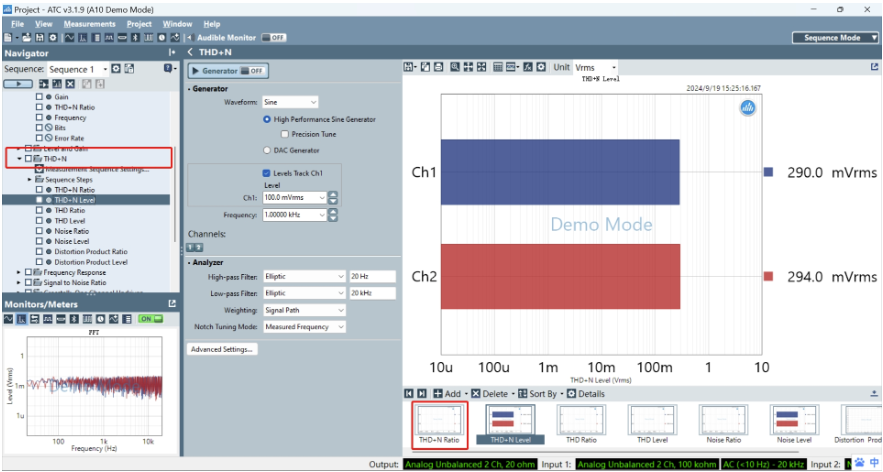Viewport: 883px width, 472px height.
Task: Click the sequence settings icon next to Sequence 1
Action: click(x=116, y=69)
